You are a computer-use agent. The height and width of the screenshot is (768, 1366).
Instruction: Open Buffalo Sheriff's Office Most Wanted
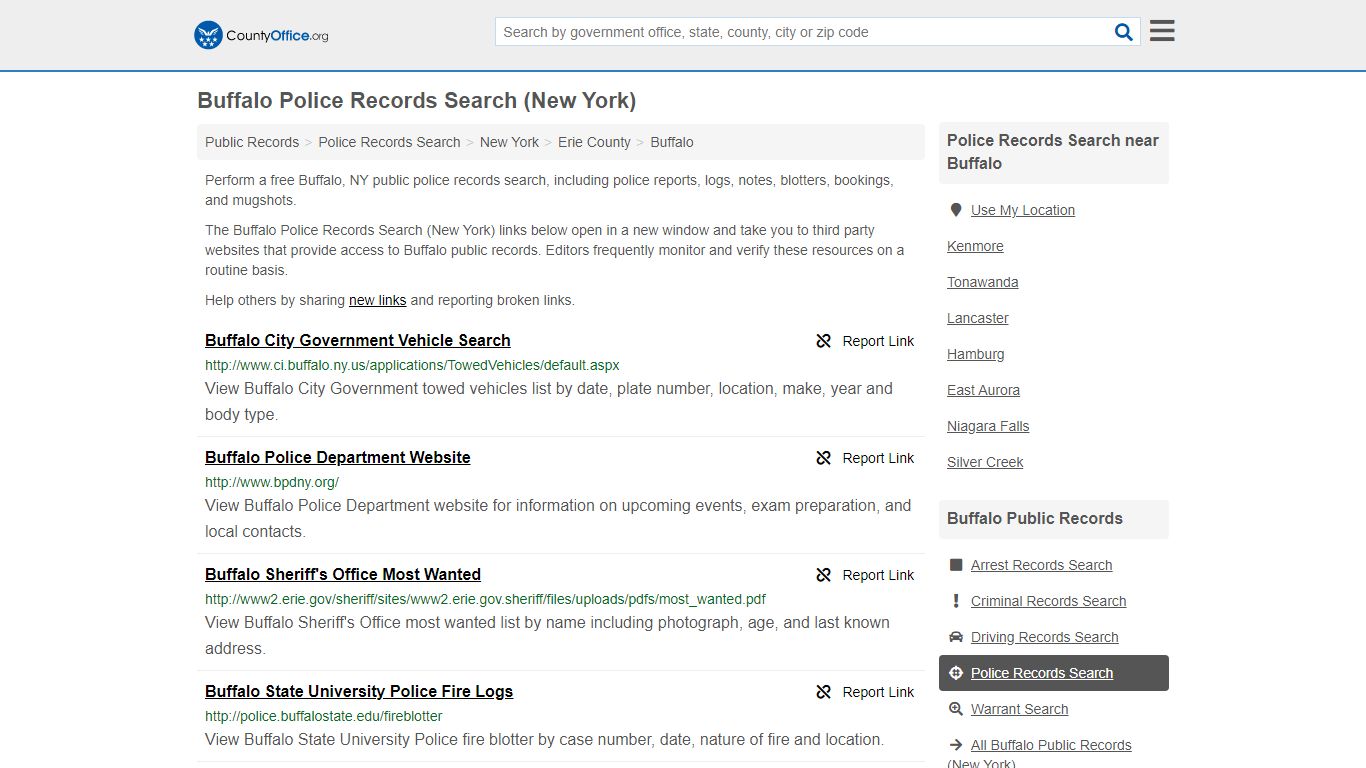pyautogui.click(x=343, y=574)
